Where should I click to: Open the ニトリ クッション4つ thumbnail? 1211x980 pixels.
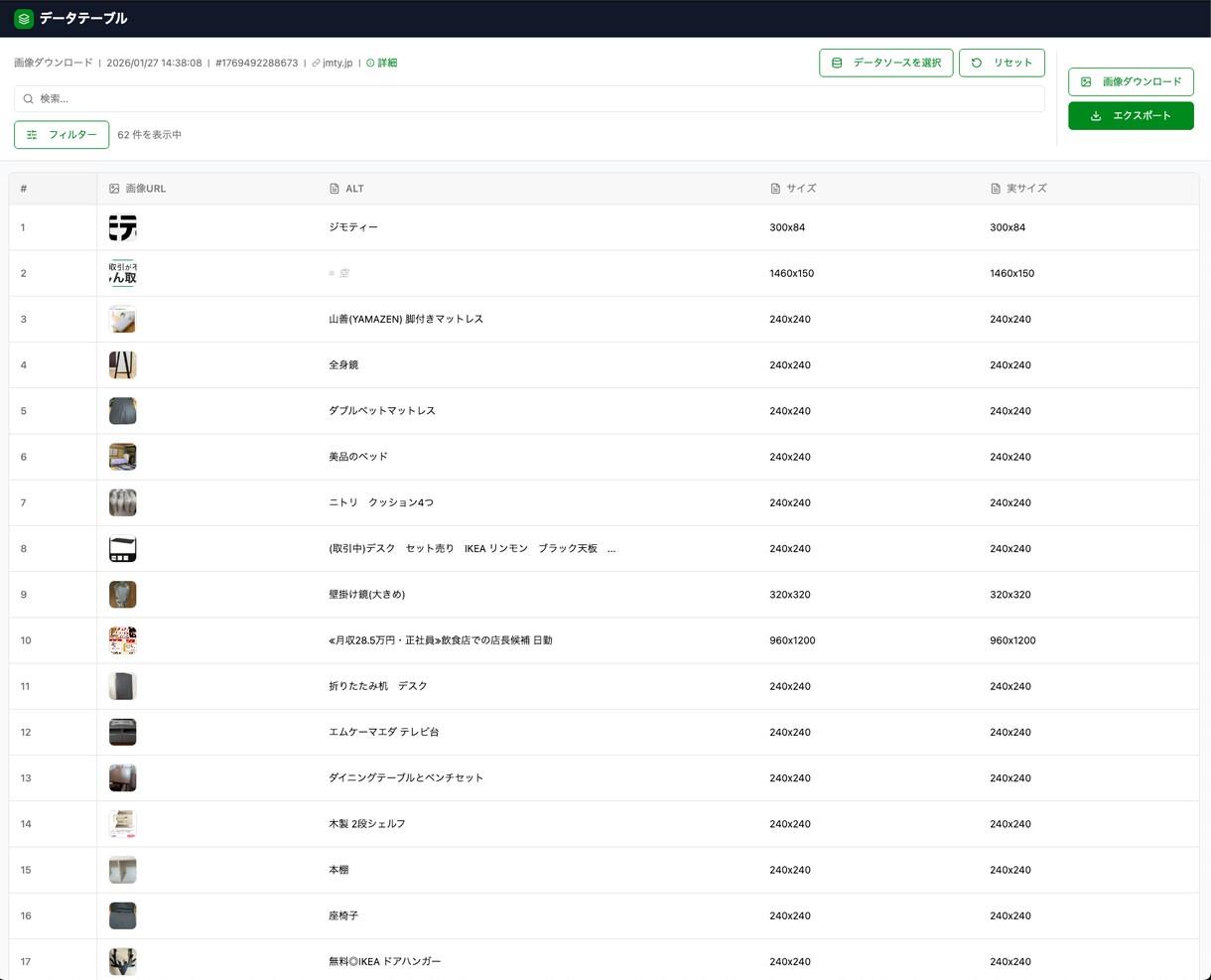pos(123,502)
